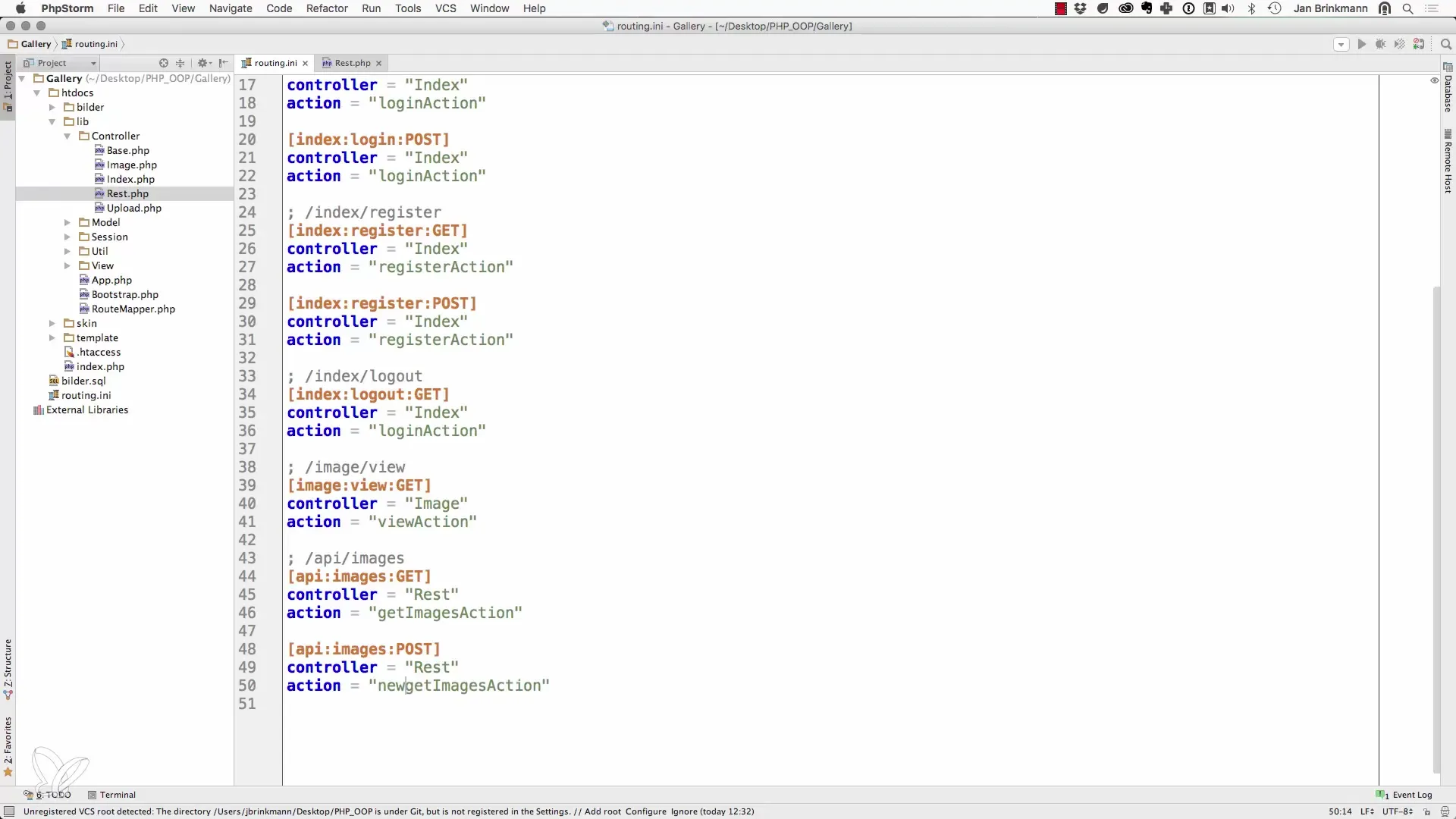Select Bootstrap.php file
The width and height of the screenshot is (1456, 819).
click(x=119, y=295)
